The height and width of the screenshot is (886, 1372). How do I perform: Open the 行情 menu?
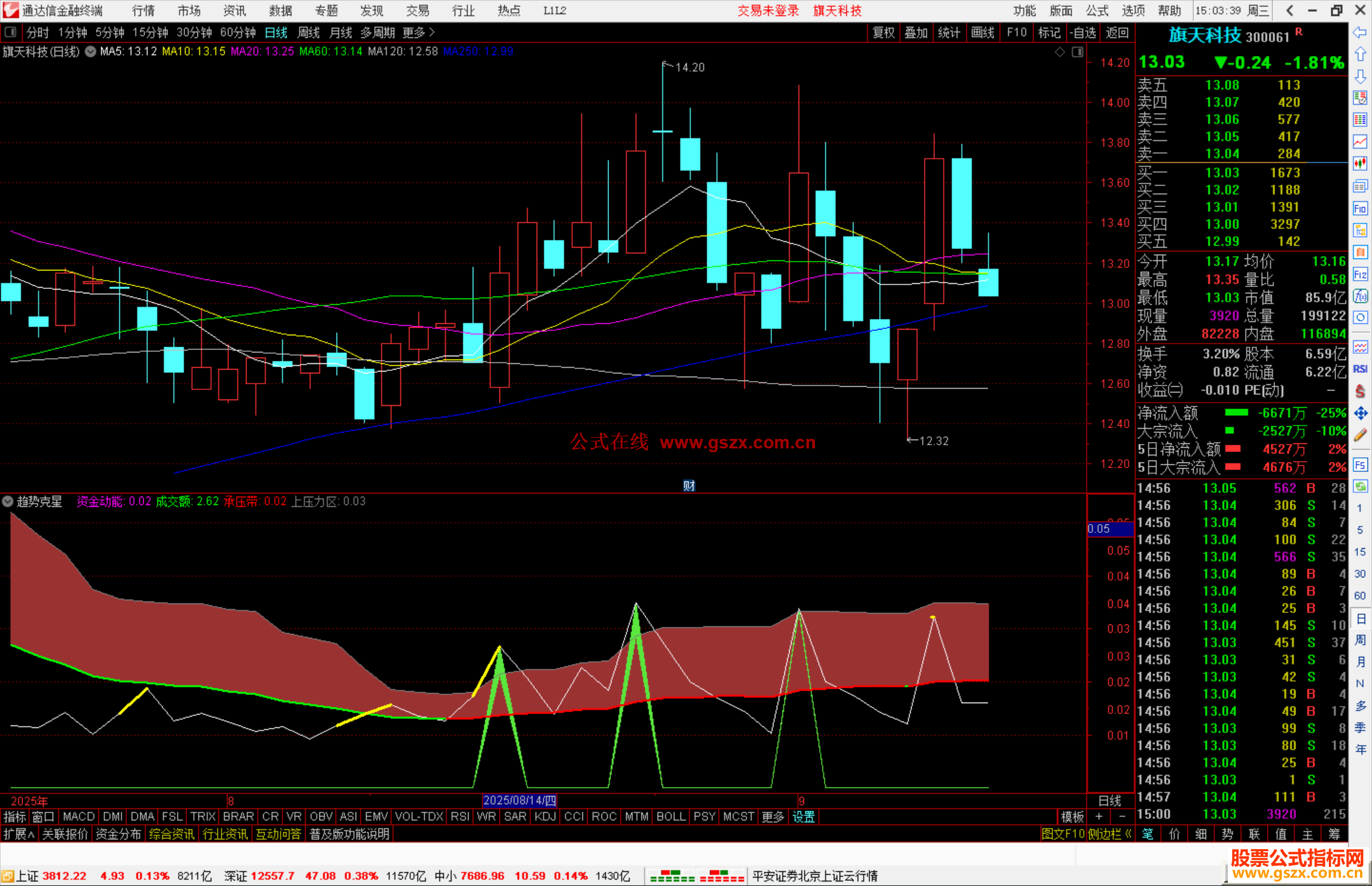pos(144,11)
